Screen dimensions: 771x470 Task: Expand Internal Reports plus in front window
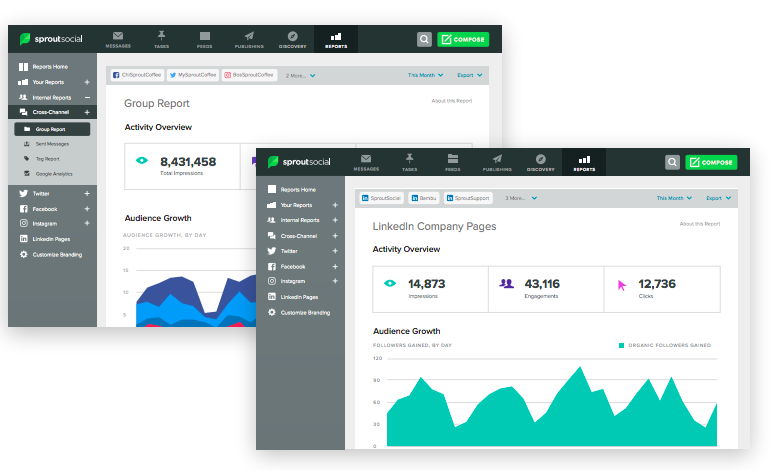[335, 220]
